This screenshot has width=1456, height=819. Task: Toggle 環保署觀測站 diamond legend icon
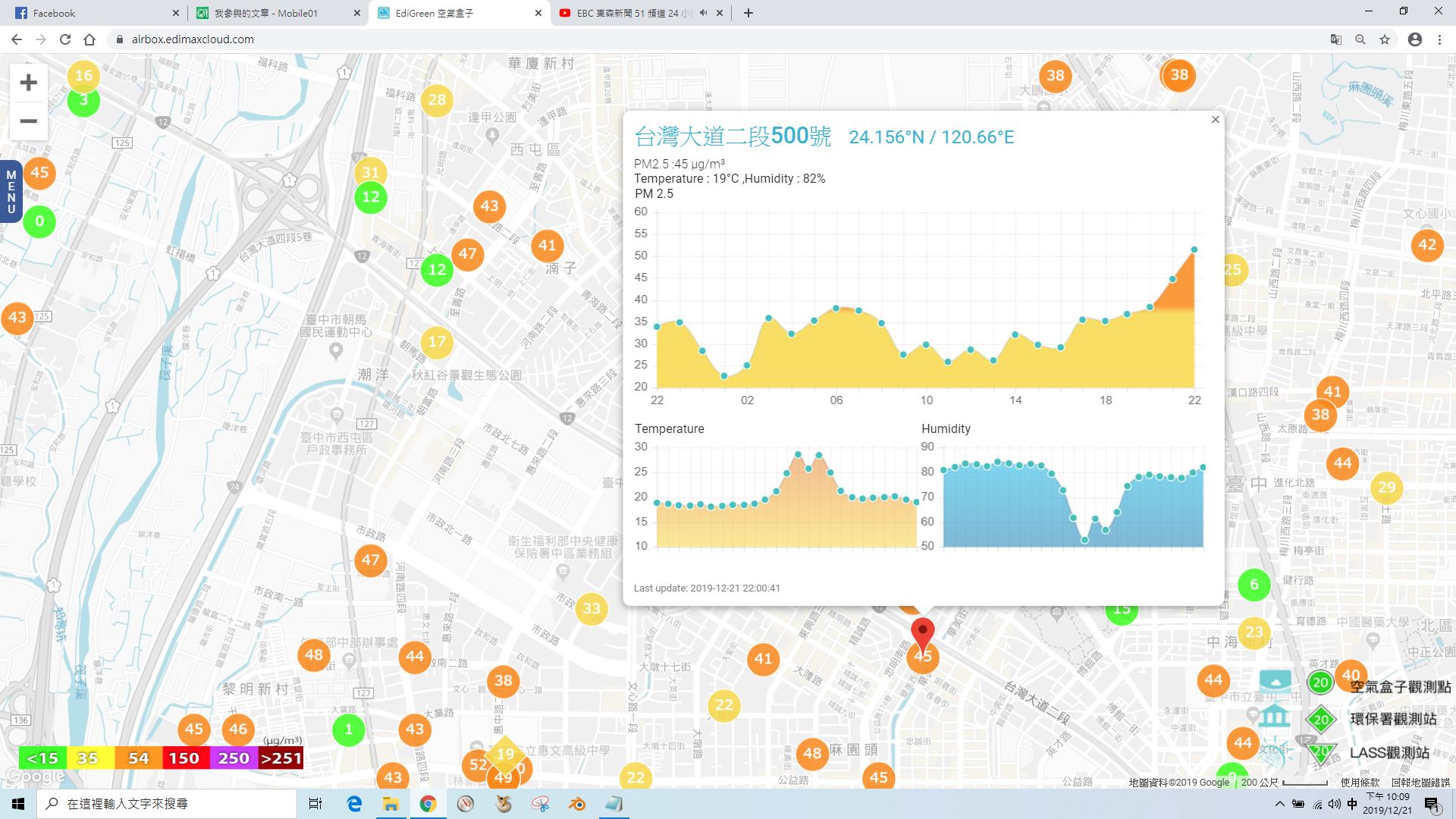coord(1320,720)
